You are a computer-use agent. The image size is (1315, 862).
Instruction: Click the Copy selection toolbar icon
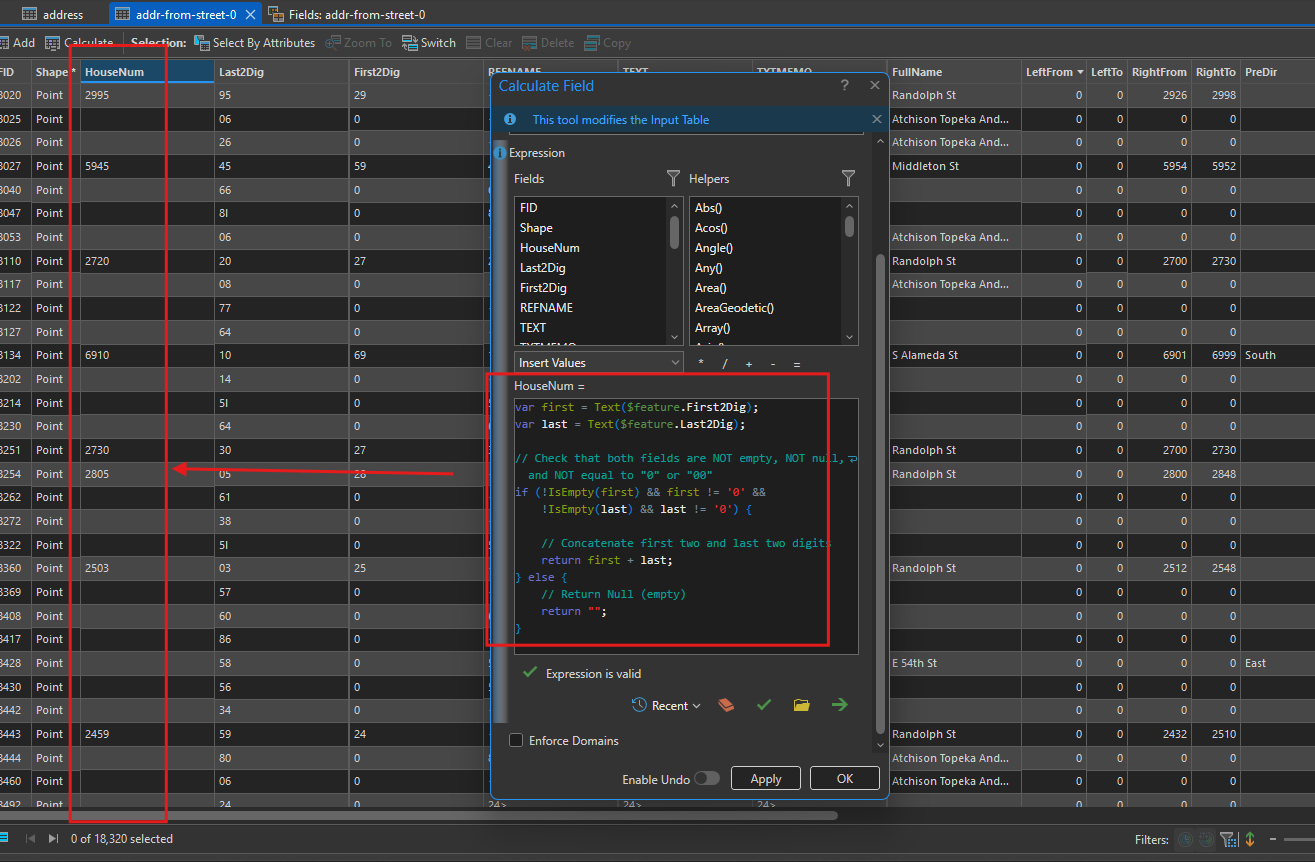click(x=592, y=43)
